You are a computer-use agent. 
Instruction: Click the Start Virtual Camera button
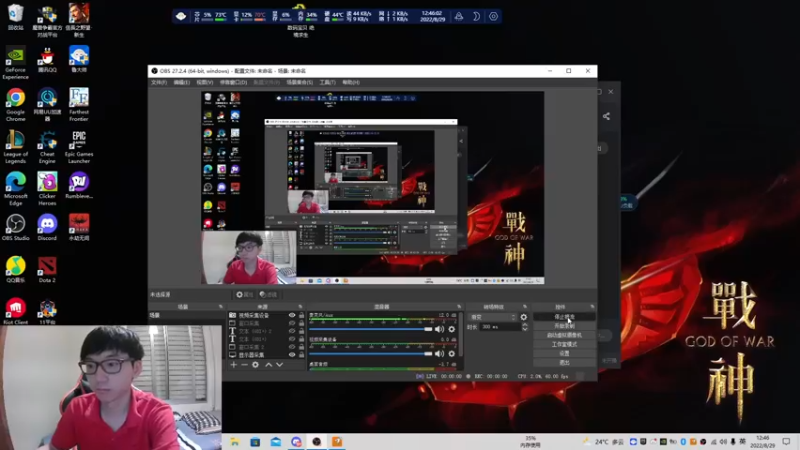(x=564, y=335)
